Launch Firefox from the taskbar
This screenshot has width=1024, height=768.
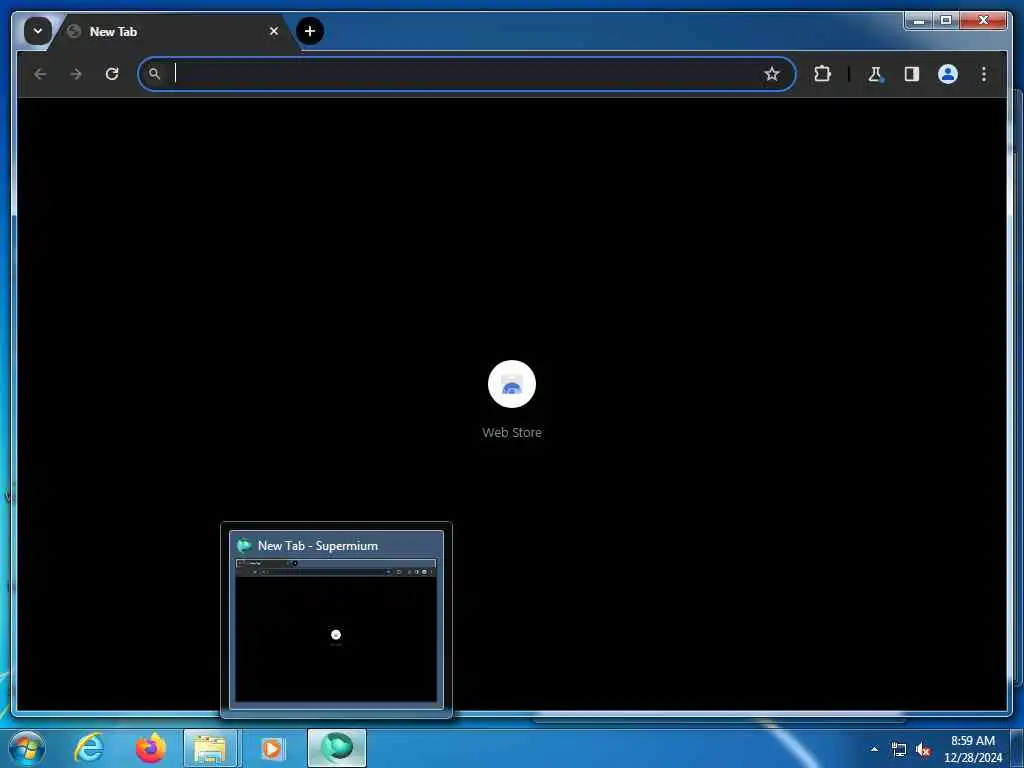point(150,748)
